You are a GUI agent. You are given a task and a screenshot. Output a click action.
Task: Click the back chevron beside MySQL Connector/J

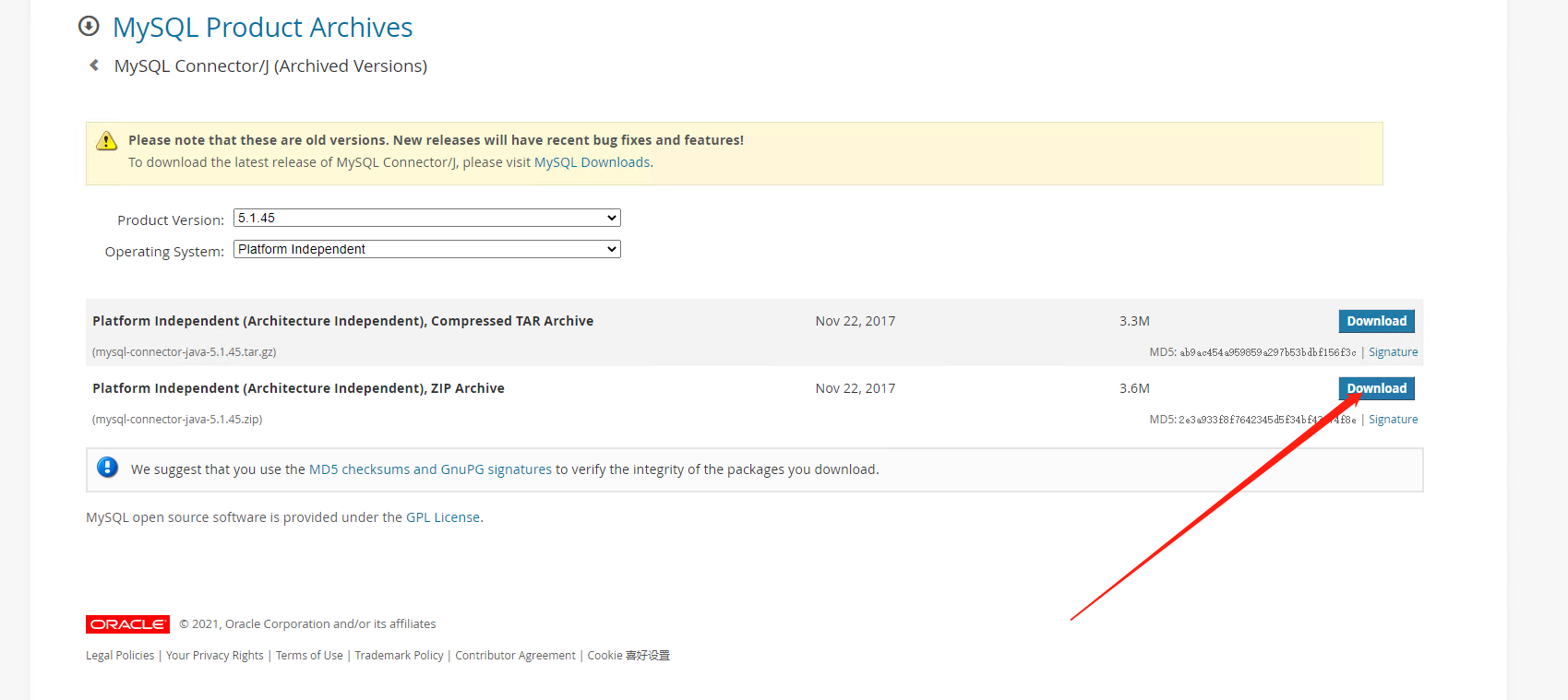coord(94,65)
